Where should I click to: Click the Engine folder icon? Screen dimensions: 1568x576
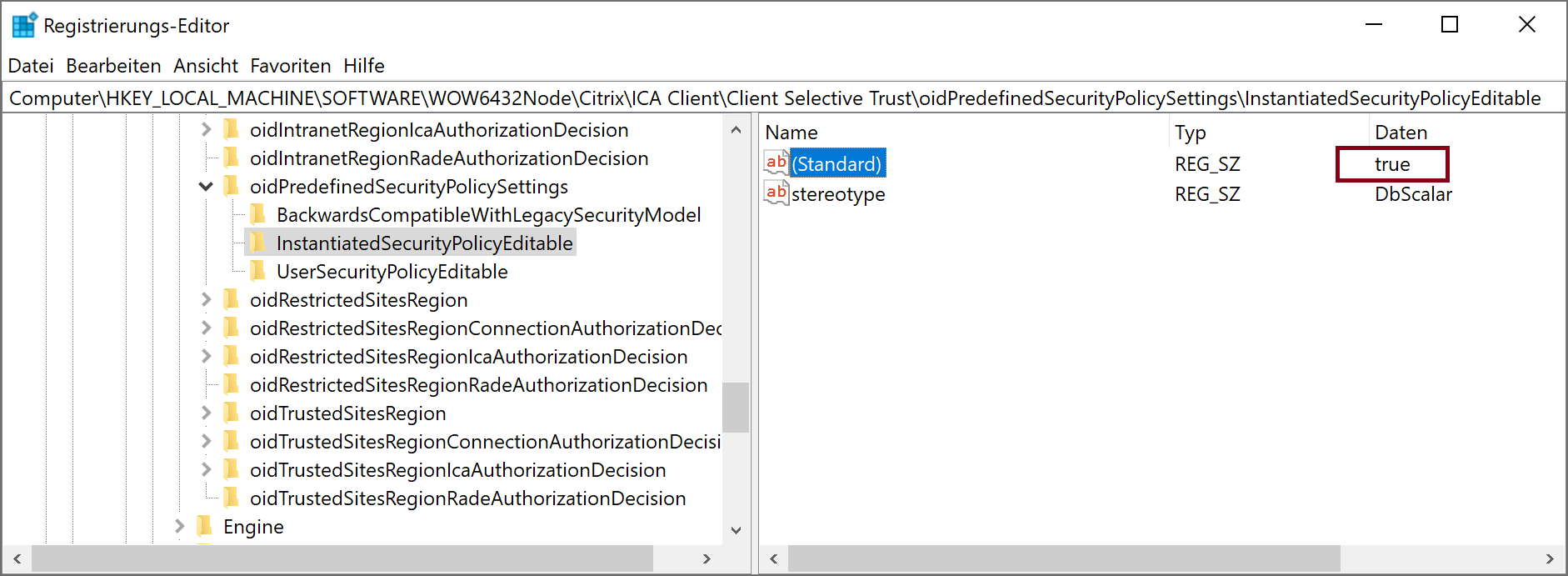[205, 526]
